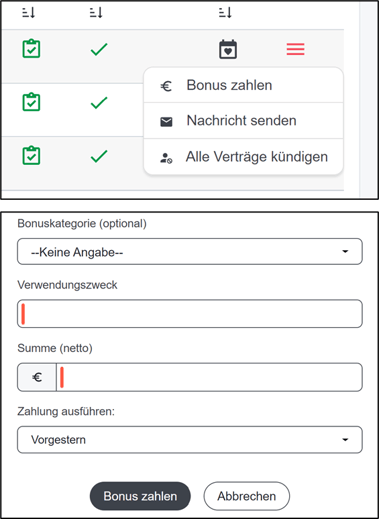
Task: Click the calendar heart icon
Action: [228, 49]
